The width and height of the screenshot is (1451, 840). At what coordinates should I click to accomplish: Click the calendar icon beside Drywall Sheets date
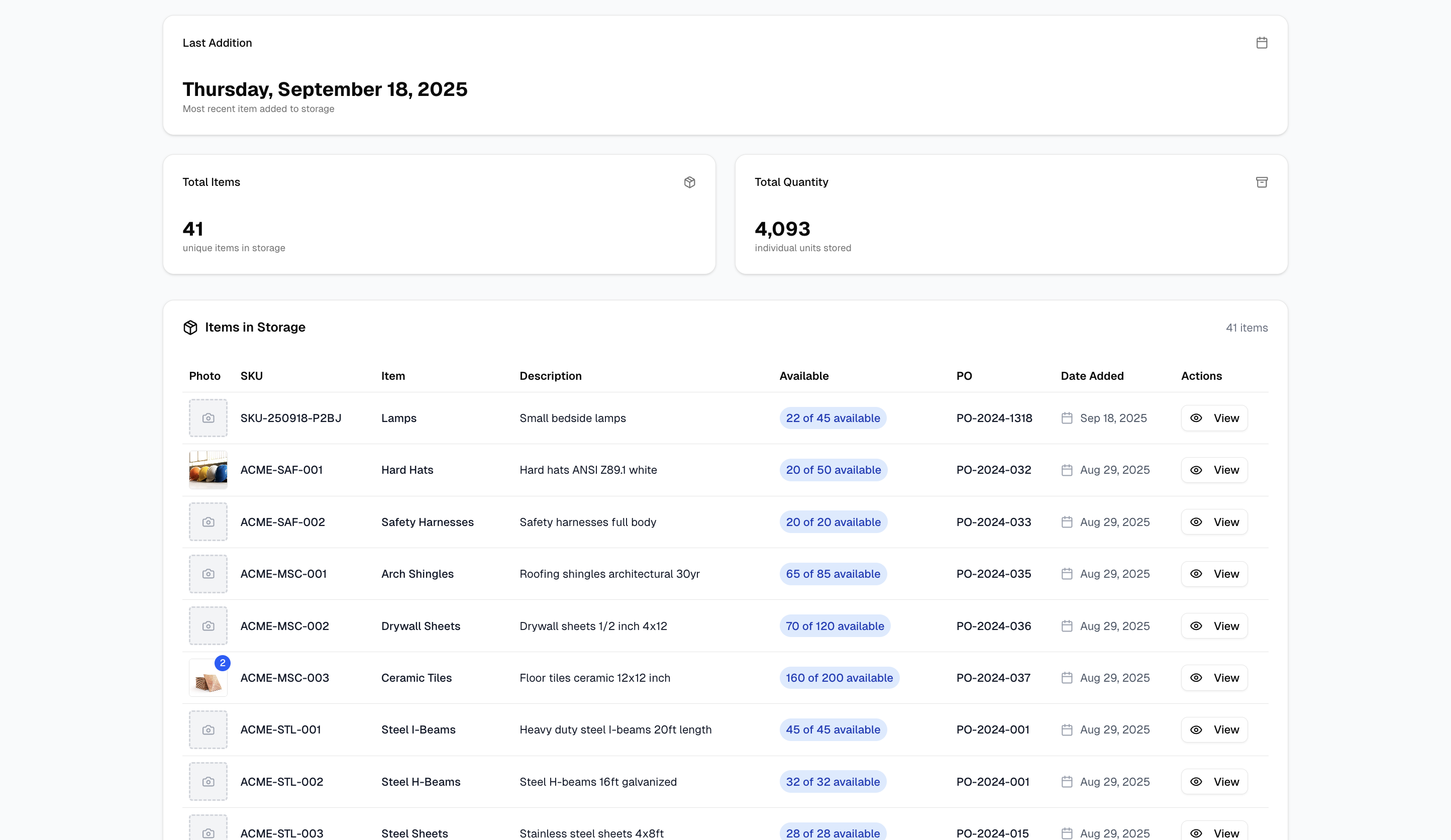coord(1068,626)
